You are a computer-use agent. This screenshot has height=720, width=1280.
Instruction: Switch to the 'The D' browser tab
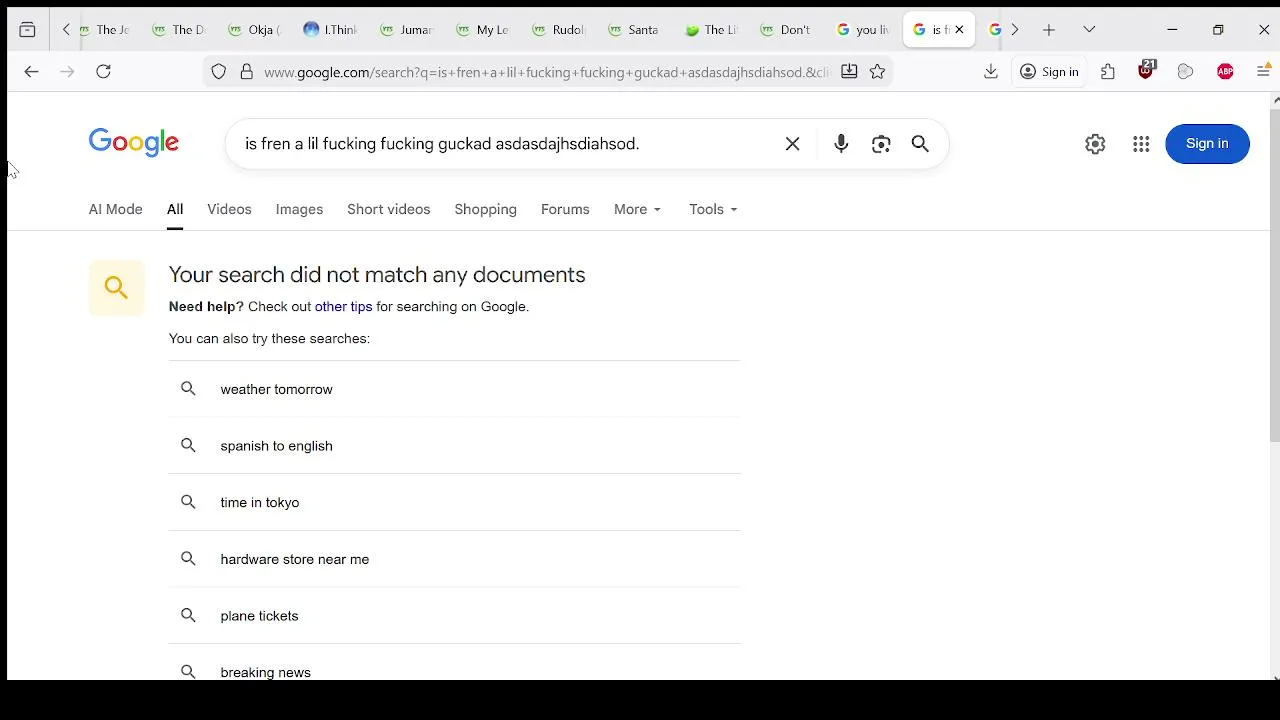(178, 30)
